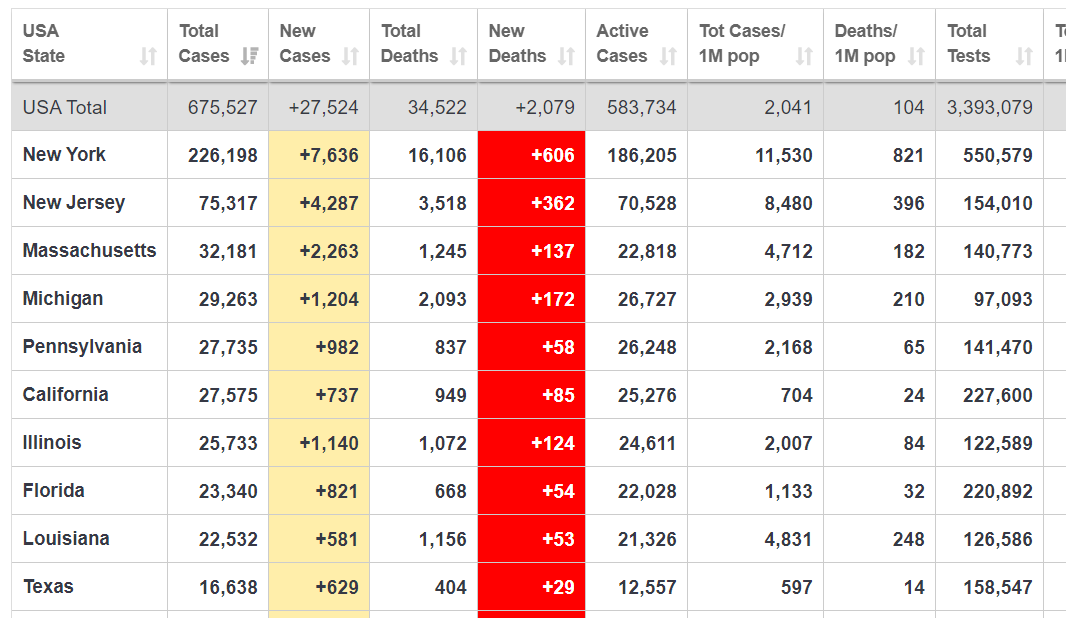Viewport: 1066px width, 618px height.
Task: Click the Active Cases header label
Action: 622,44
